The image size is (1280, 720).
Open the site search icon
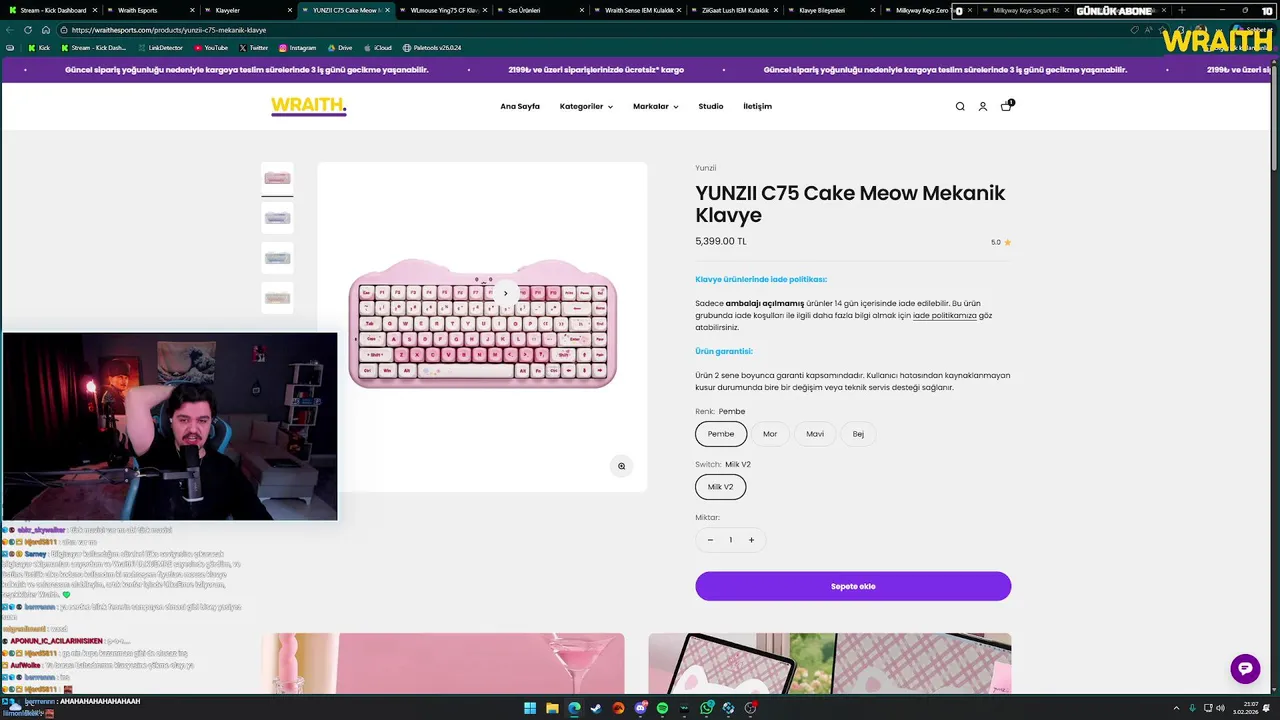(x=960, y=106)
